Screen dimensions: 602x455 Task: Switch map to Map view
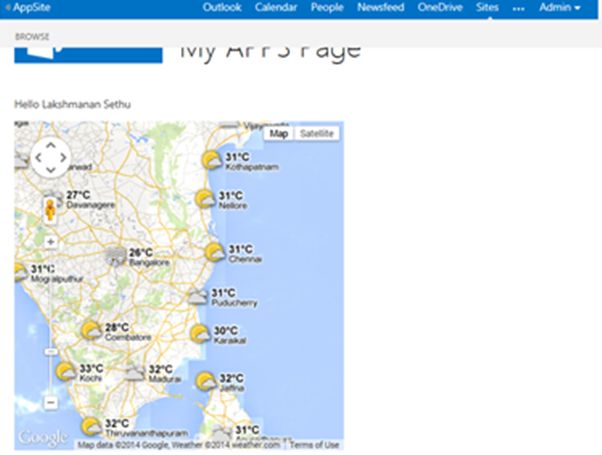tap(279, 134)
